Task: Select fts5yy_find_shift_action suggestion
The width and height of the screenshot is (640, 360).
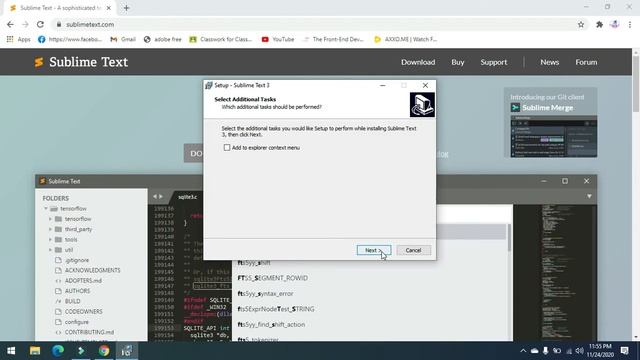Action: (271, 324)
